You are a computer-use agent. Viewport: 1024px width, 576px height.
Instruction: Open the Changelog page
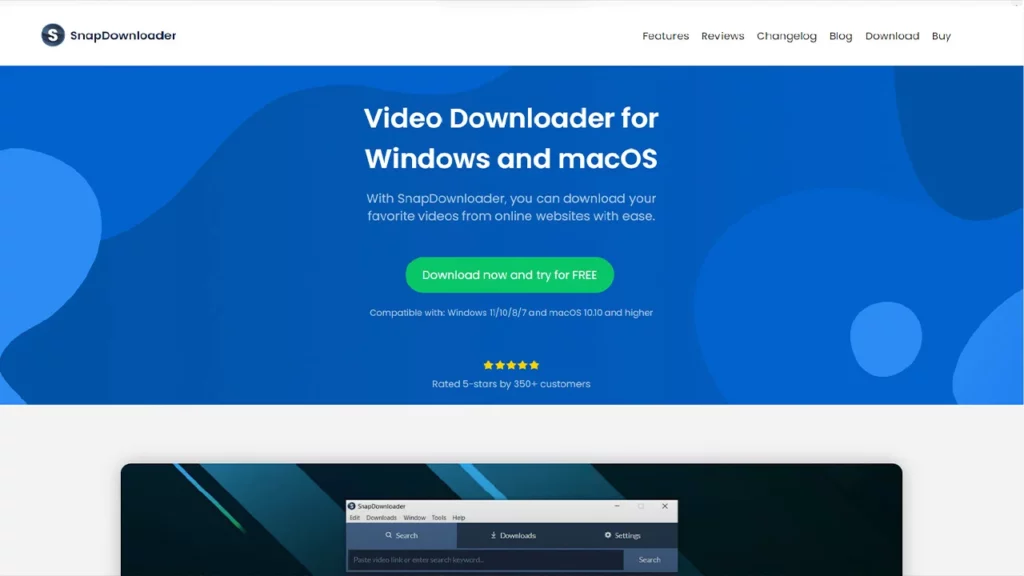click(x=786, y=36)
